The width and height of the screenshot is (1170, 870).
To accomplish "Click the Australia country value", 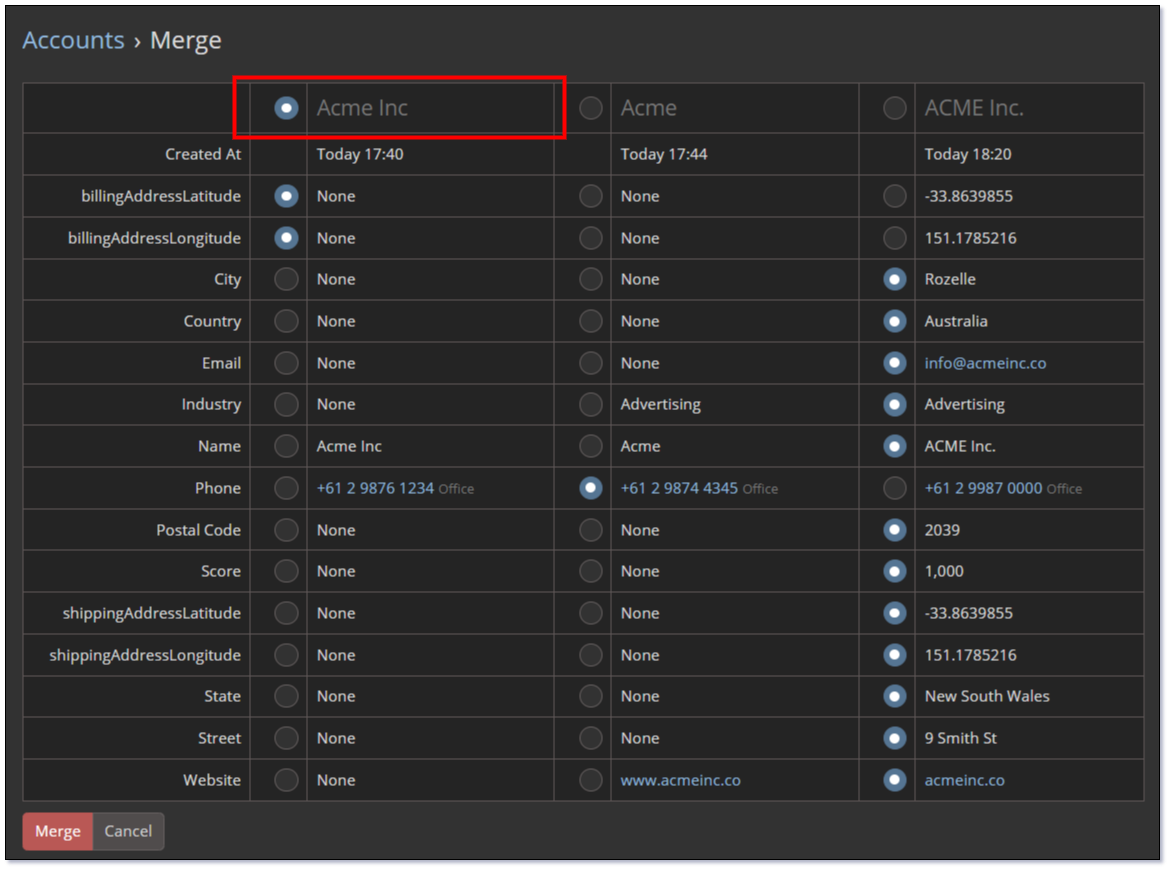I will click(956, 321).
